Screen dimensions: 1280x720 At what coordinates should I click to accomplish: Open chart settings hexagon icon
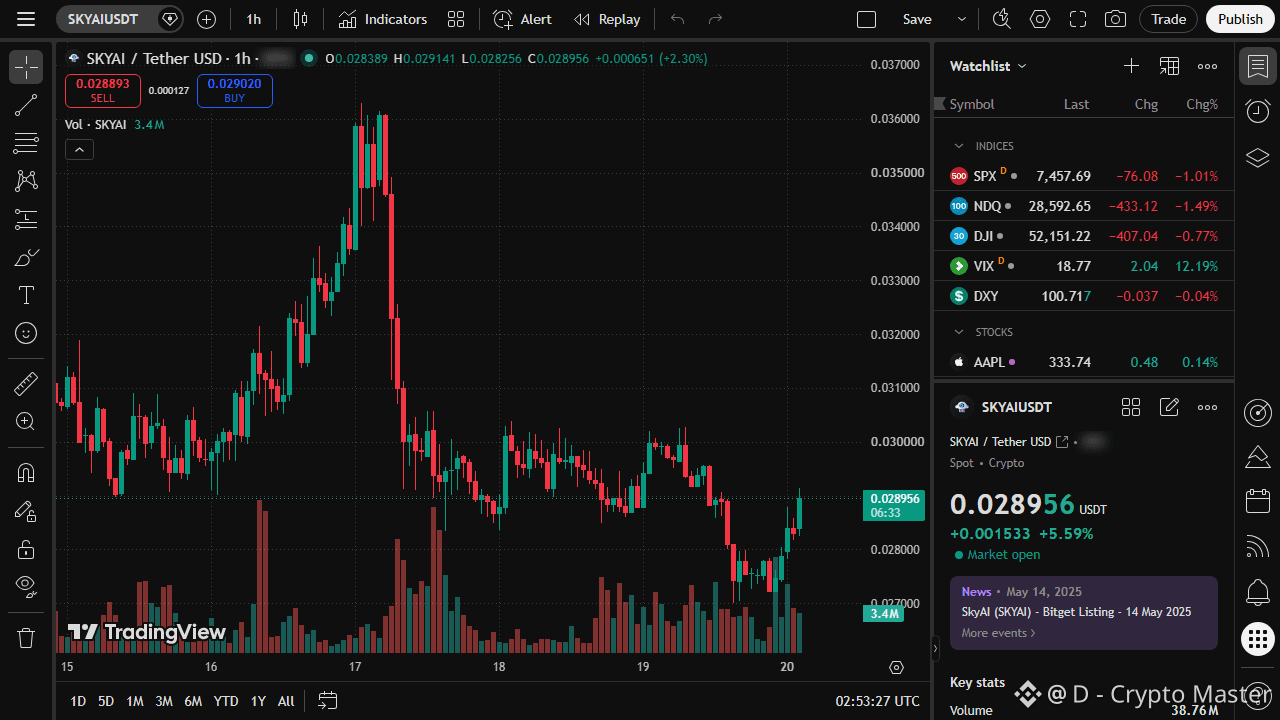(x=1040, y=19)
